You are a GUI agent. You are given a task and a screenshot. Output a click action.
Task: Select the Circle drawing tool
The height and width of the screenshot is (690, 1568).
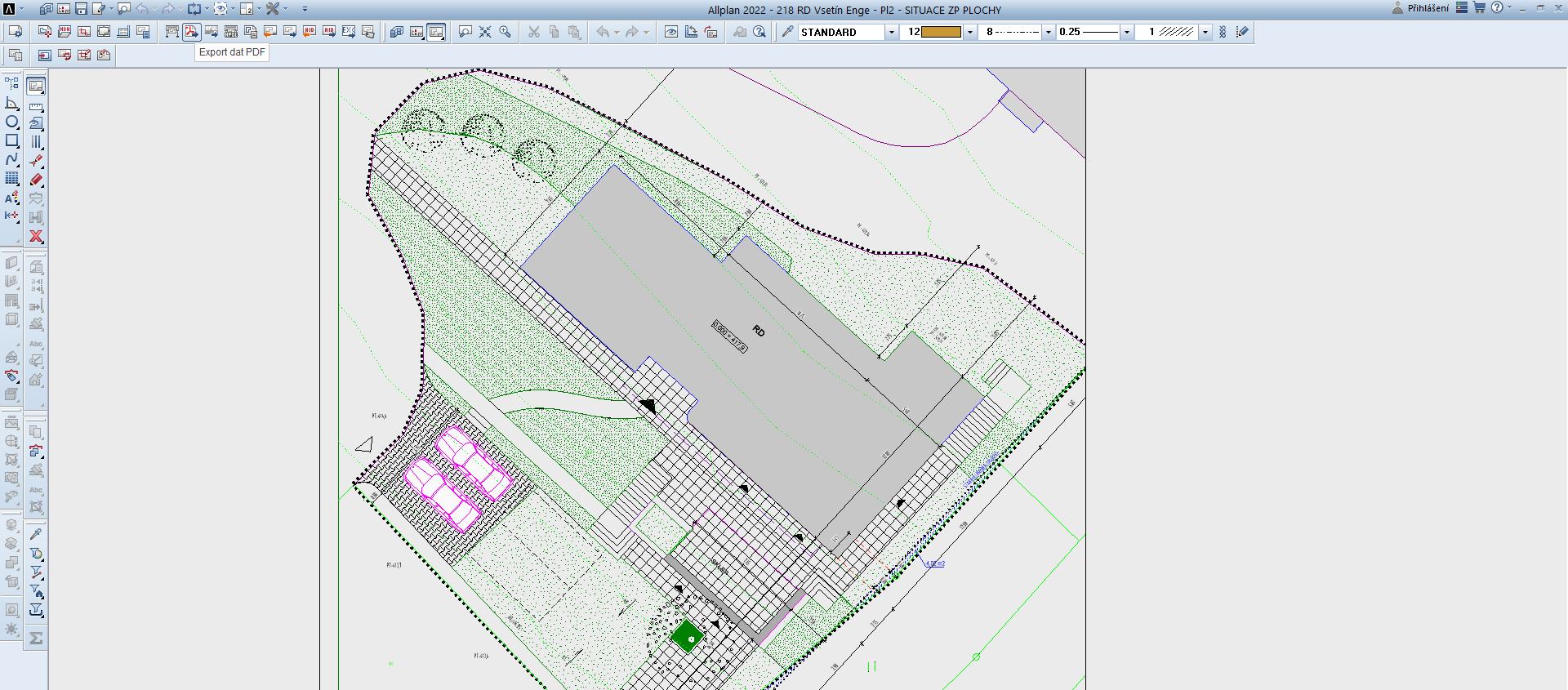coord(11,122)
